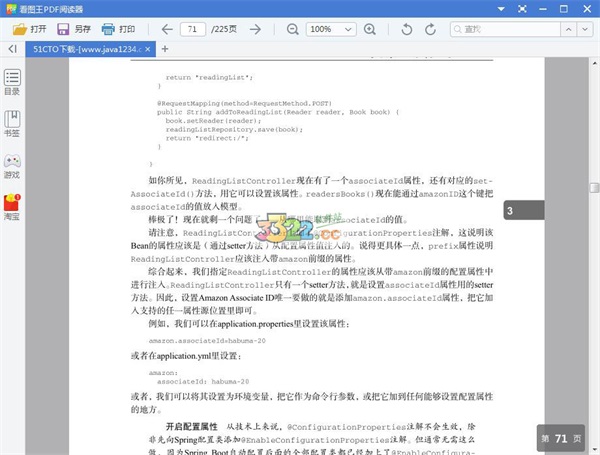
Task: Open the 游戏 games sidebar item
Action: [x=12, y=166]
